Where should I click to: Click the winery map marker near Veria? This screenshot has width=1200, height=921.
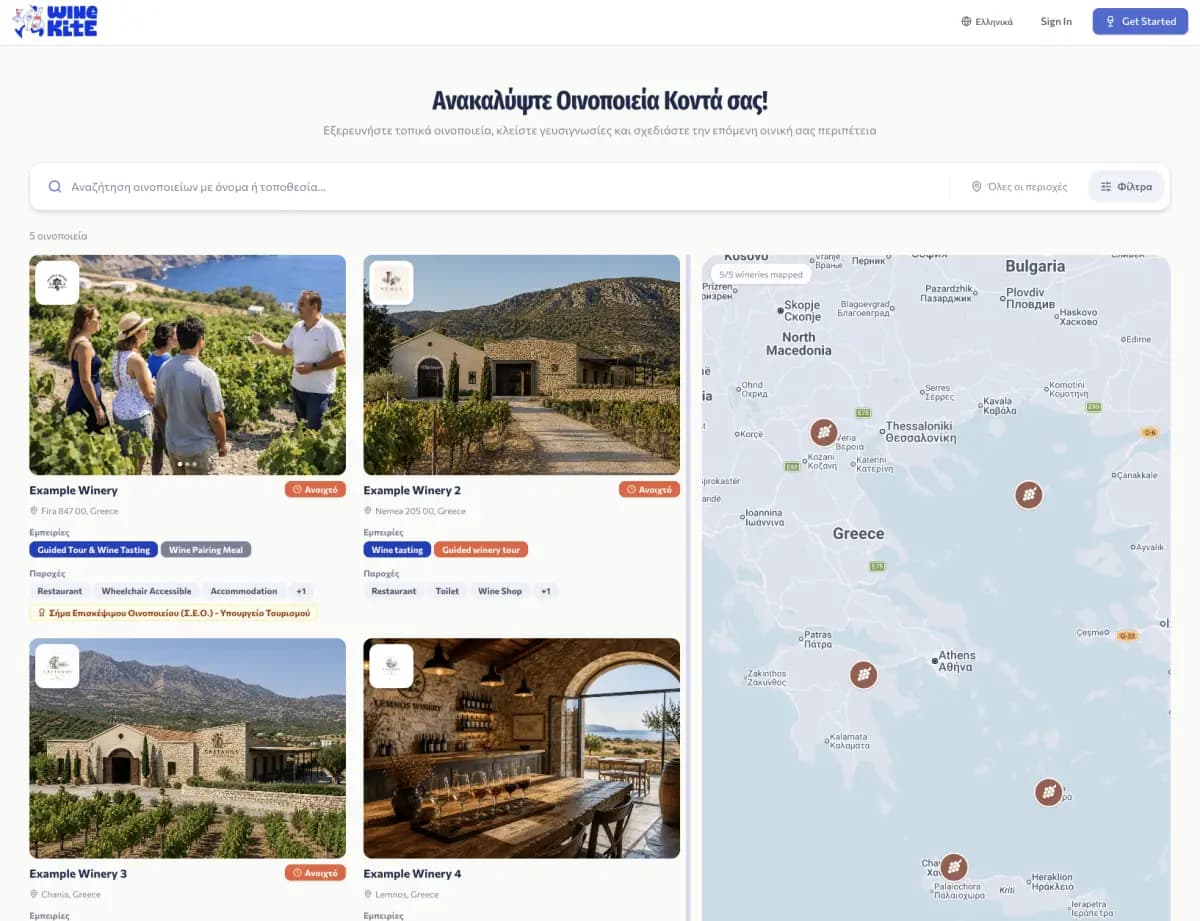pos(823,433)
